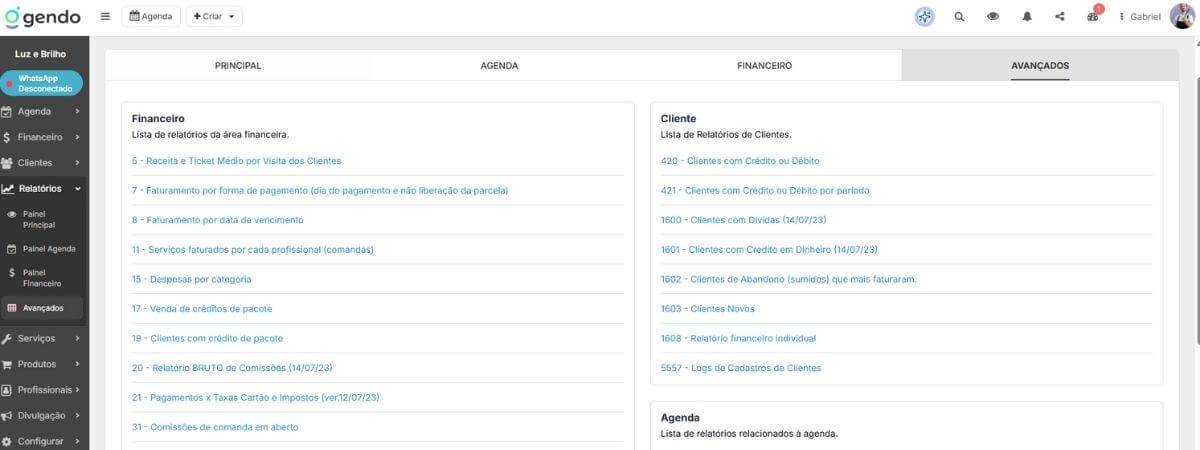Image resolution: width=1200 pixels, height=450 pixels.
Task: Open Gabriel user menu
Action: [1140, 17]
